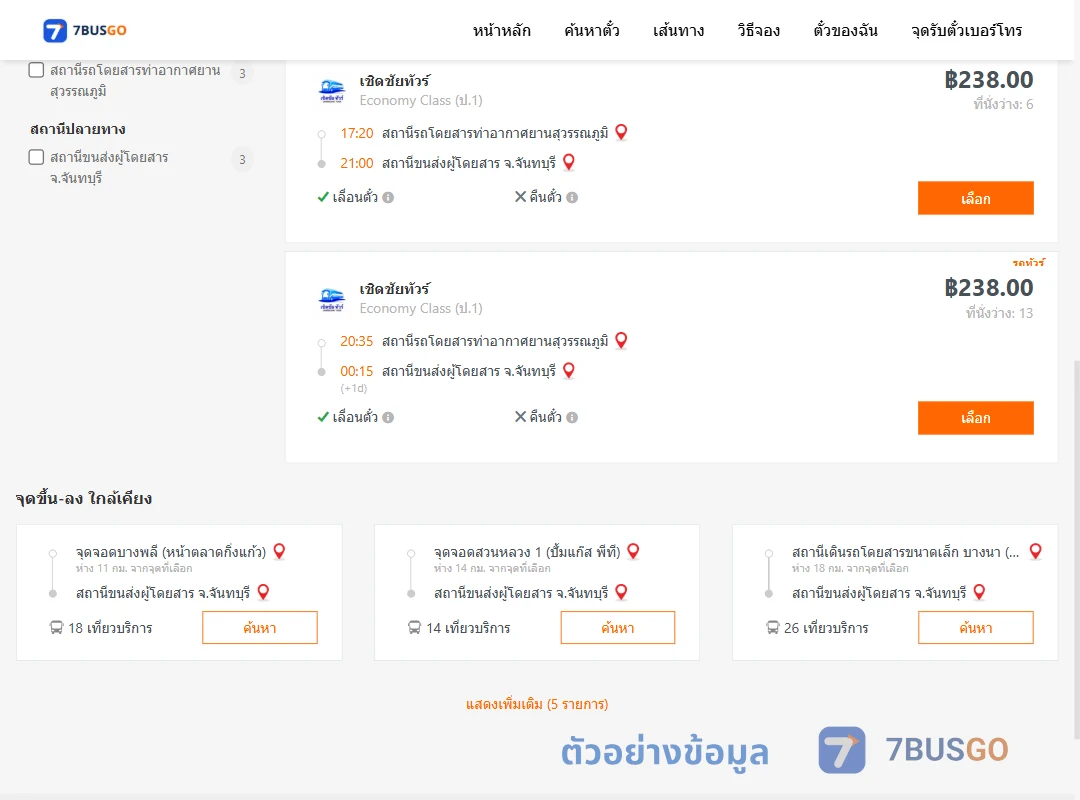Open map pin for จุดจอดบางพลี stop
The width and height of the screenshot is (1080, 800).
(x=280, y=551)
